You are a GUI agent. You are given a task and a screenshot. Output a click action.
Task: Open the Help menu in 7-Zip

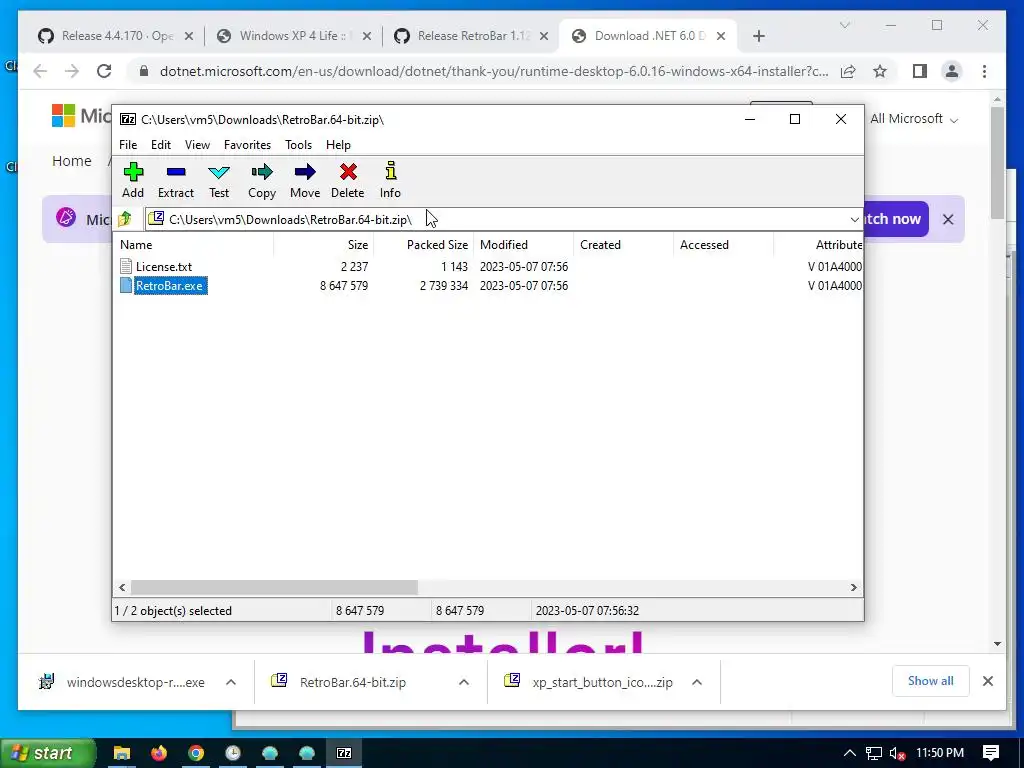pos(338,145)
